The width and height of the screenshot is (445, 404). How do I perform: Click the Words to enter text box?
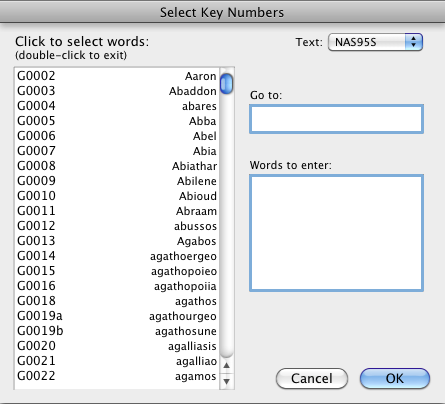click(x=336, y=233)
